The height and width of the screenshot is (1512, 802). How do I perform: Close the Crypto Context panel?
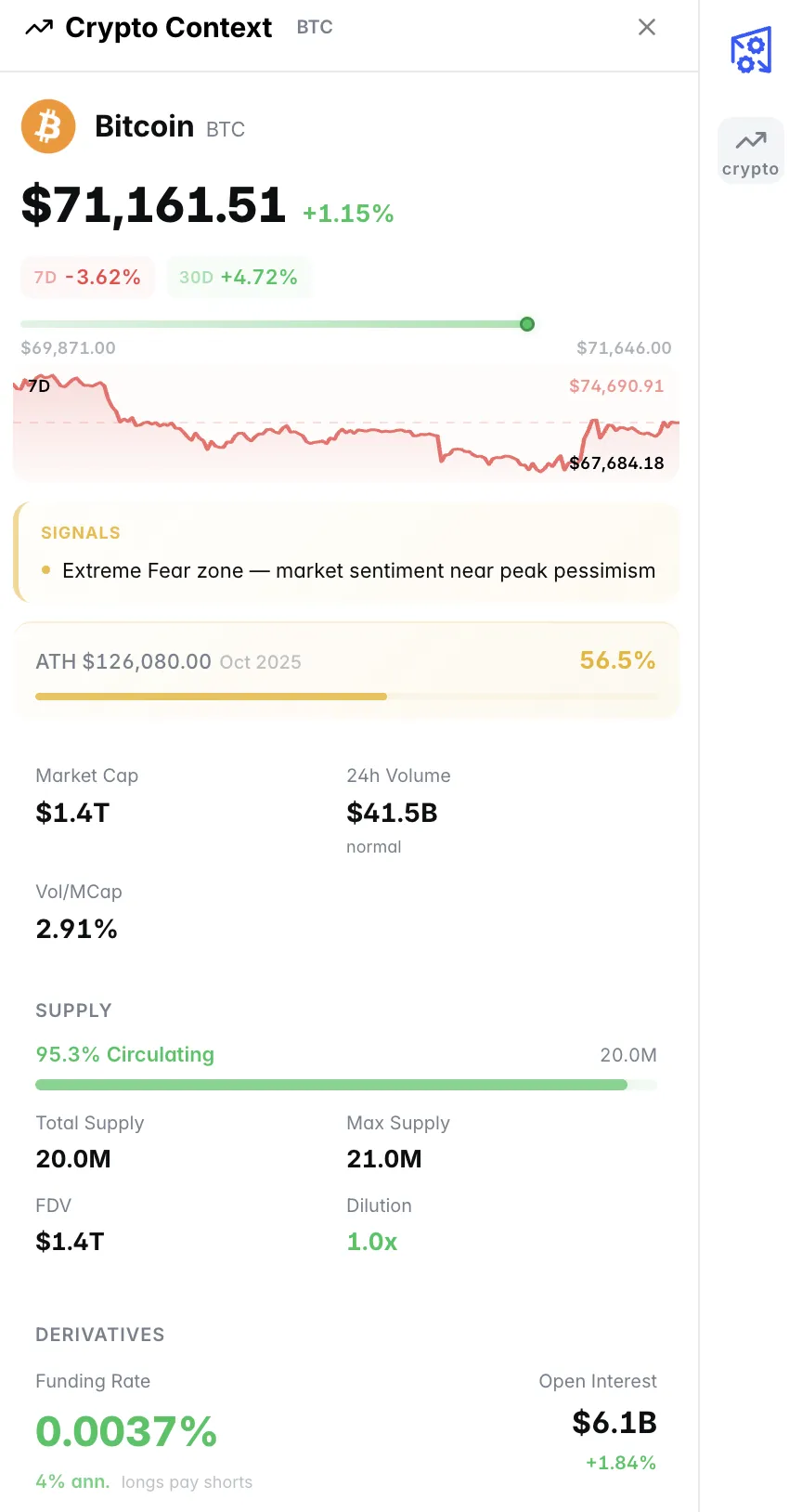click(646, 27)
